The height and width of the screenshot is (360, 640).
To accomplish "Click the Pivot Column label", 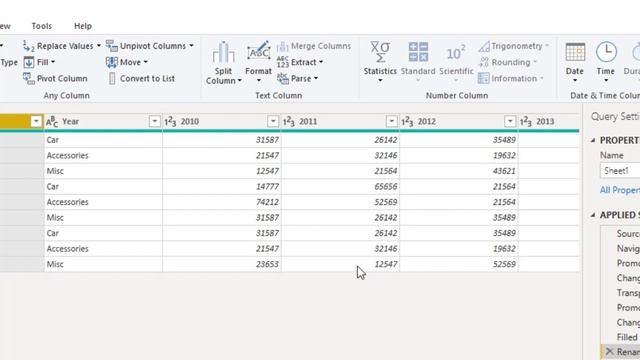I will point(62,78).
